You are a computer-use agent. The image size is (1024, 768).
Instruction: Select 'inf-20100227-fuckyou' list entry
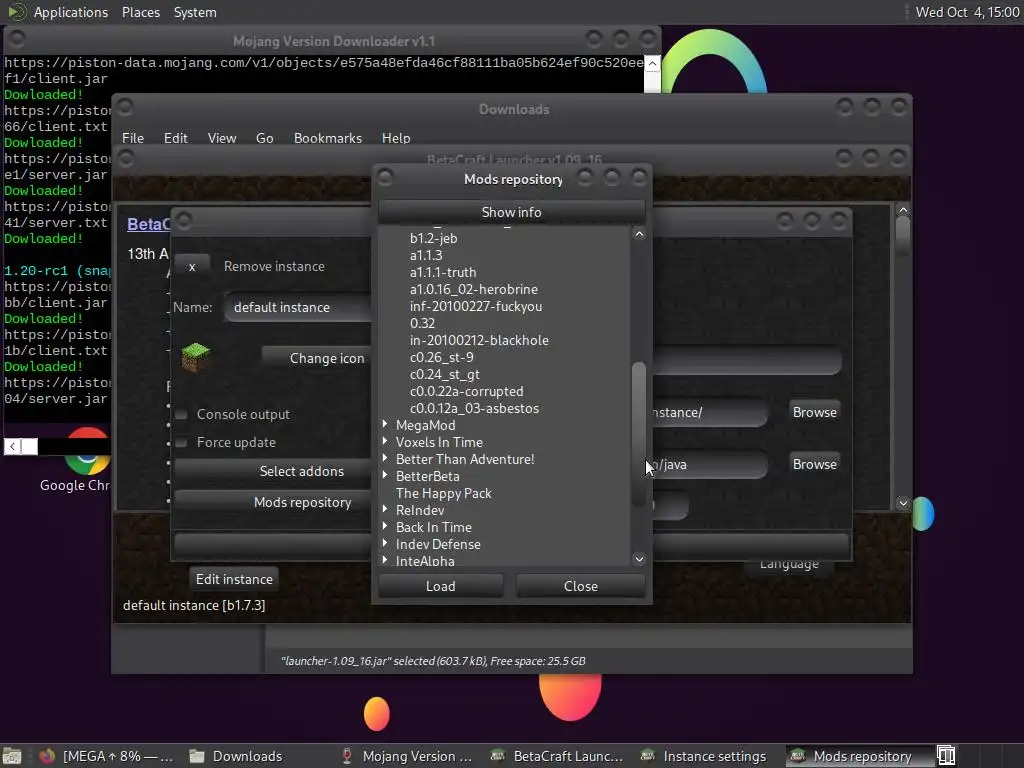[x=475, y=306]
